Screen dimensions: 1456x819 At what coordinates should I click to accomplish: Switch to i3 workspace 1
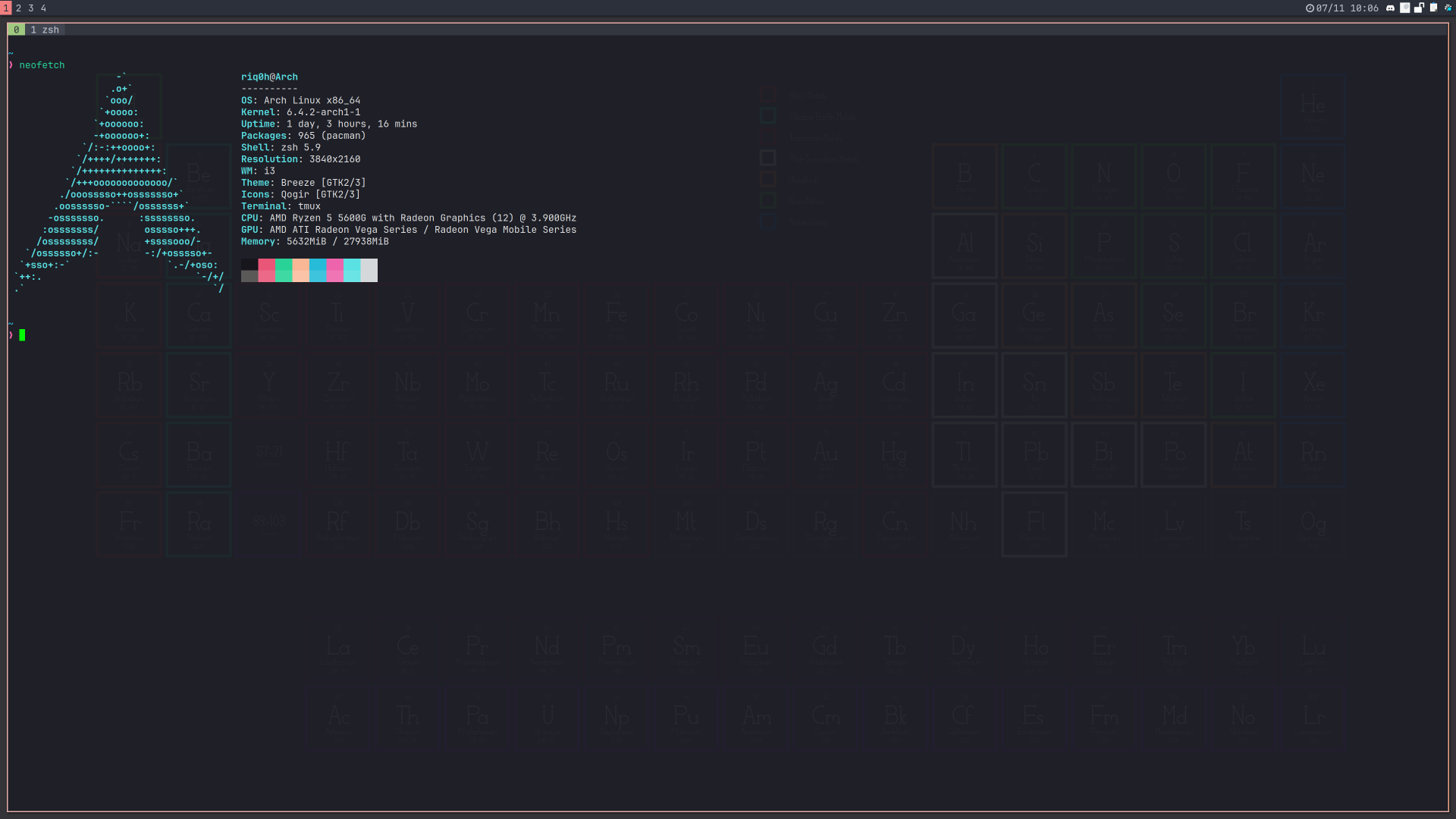6,8
